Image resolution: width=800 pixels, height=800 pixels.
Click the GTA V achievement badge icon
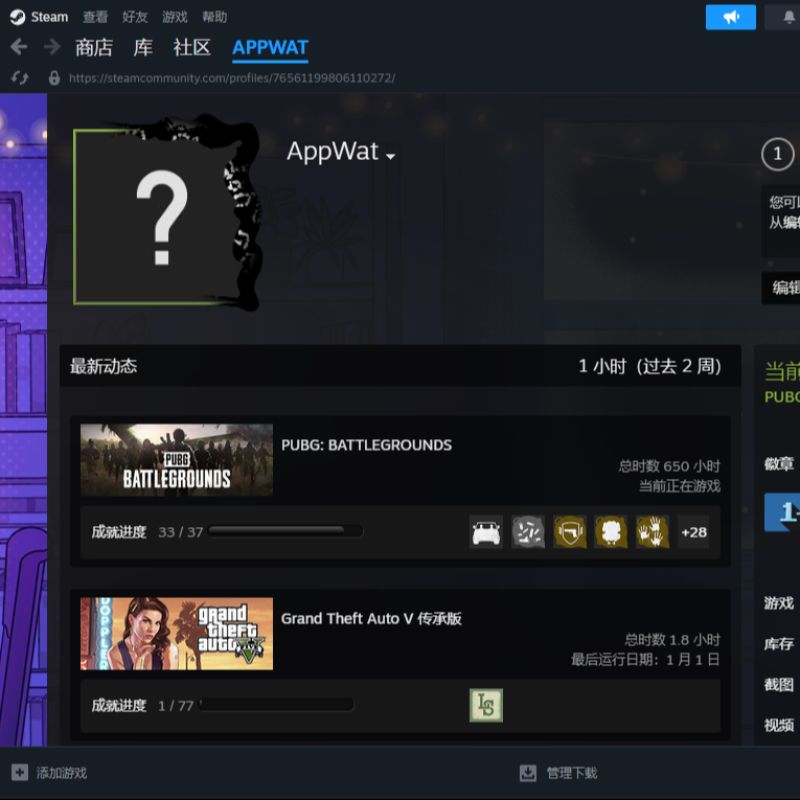tap(486, 705)
